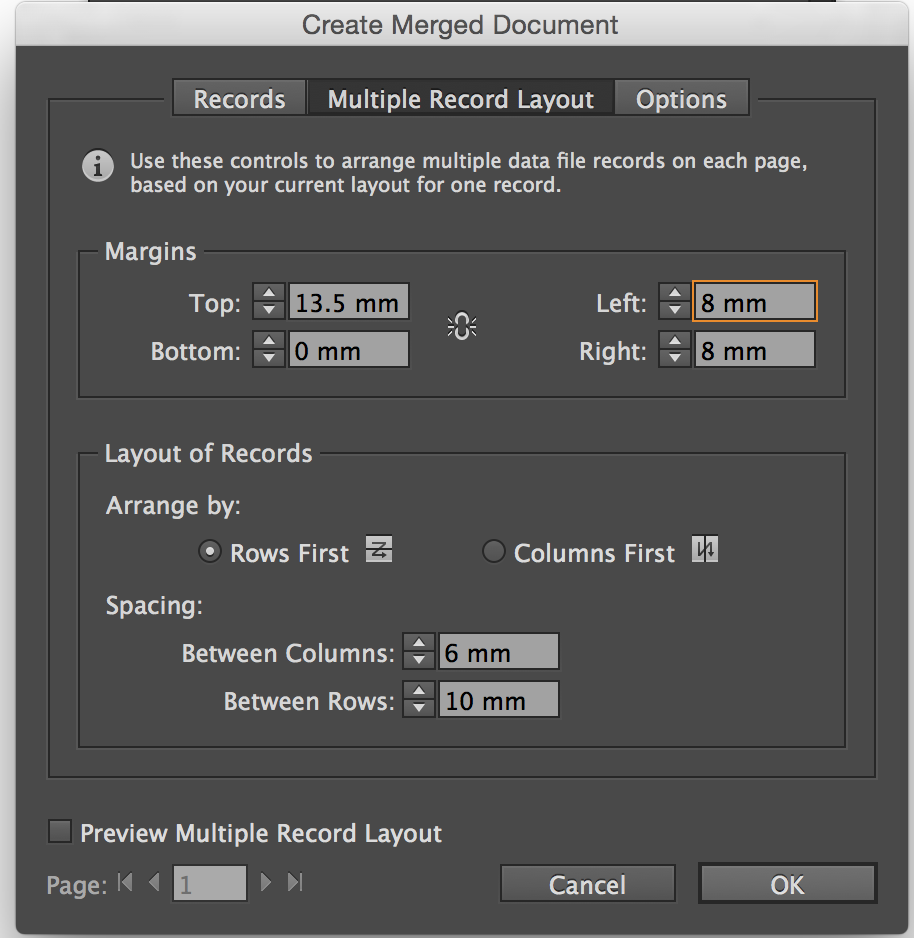
Task: Go to last page arrow icon
Action: tap(295, 882)
